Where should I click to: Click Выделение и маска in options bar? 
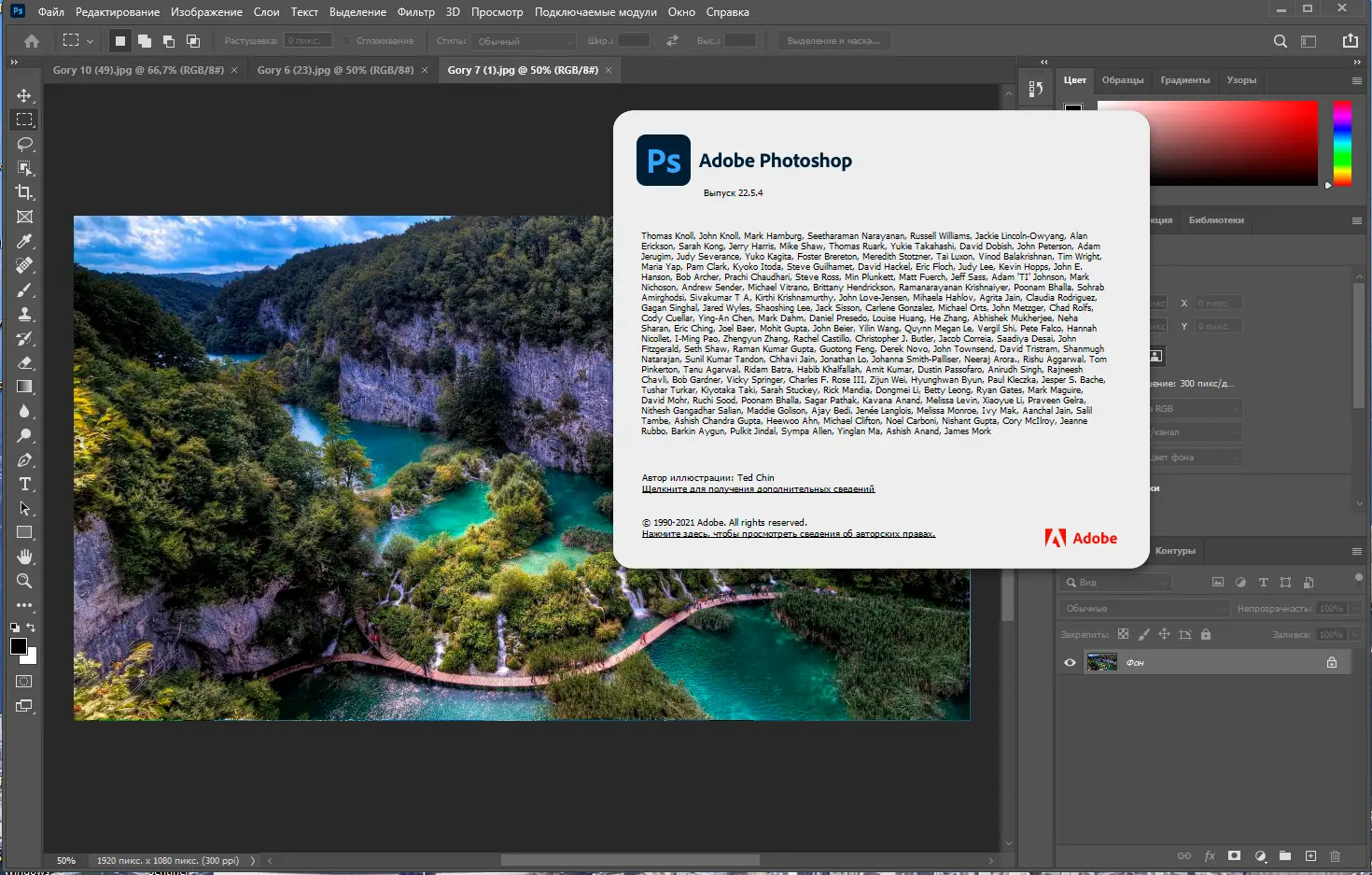[833, 40]
